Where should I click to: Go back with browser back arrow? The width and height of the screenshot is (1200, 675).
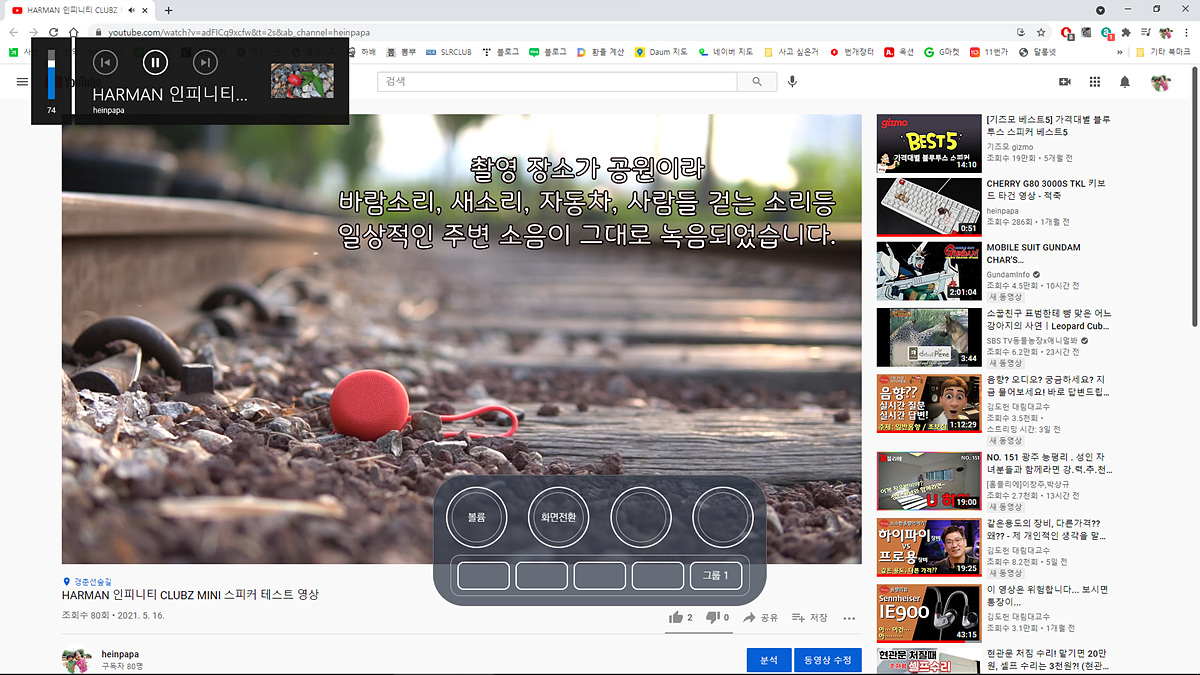tap(13, 32)
